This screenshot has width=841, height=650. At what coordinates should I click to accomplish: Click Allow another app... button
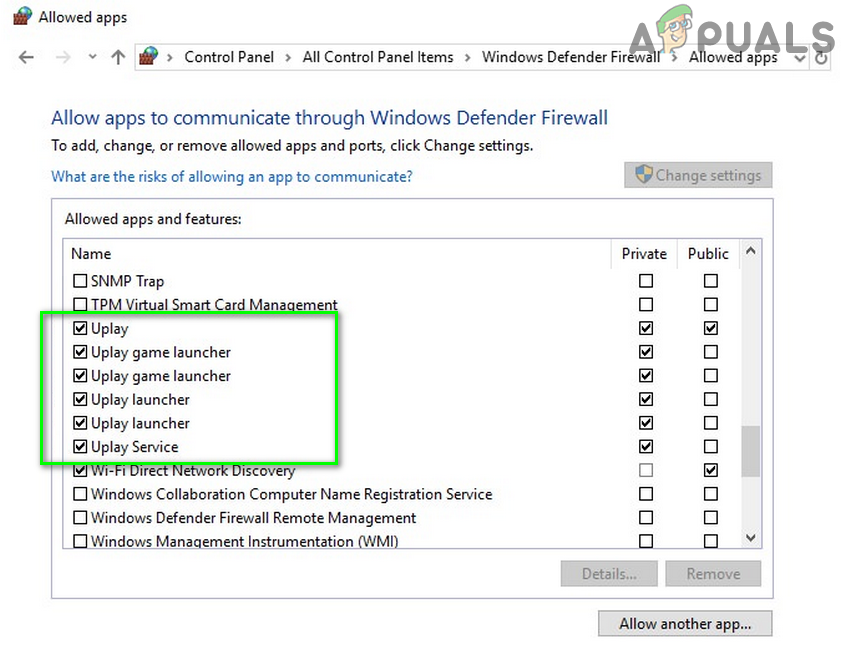685,624
